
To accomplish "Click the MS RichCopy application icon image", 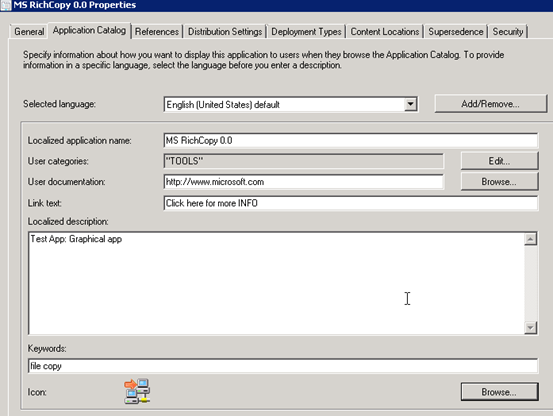I will [137, 391].
